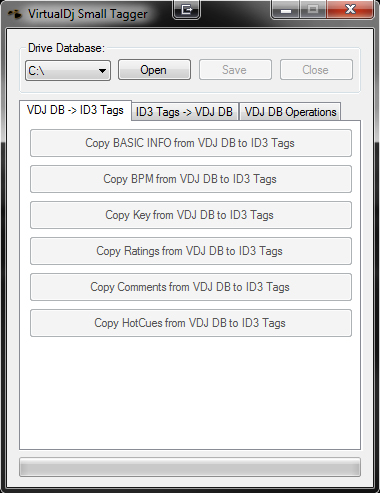Image resolution: width=380 pixels, height=493 pixels.
Task: Open the drive database
Action: click(x=154, y=70)
